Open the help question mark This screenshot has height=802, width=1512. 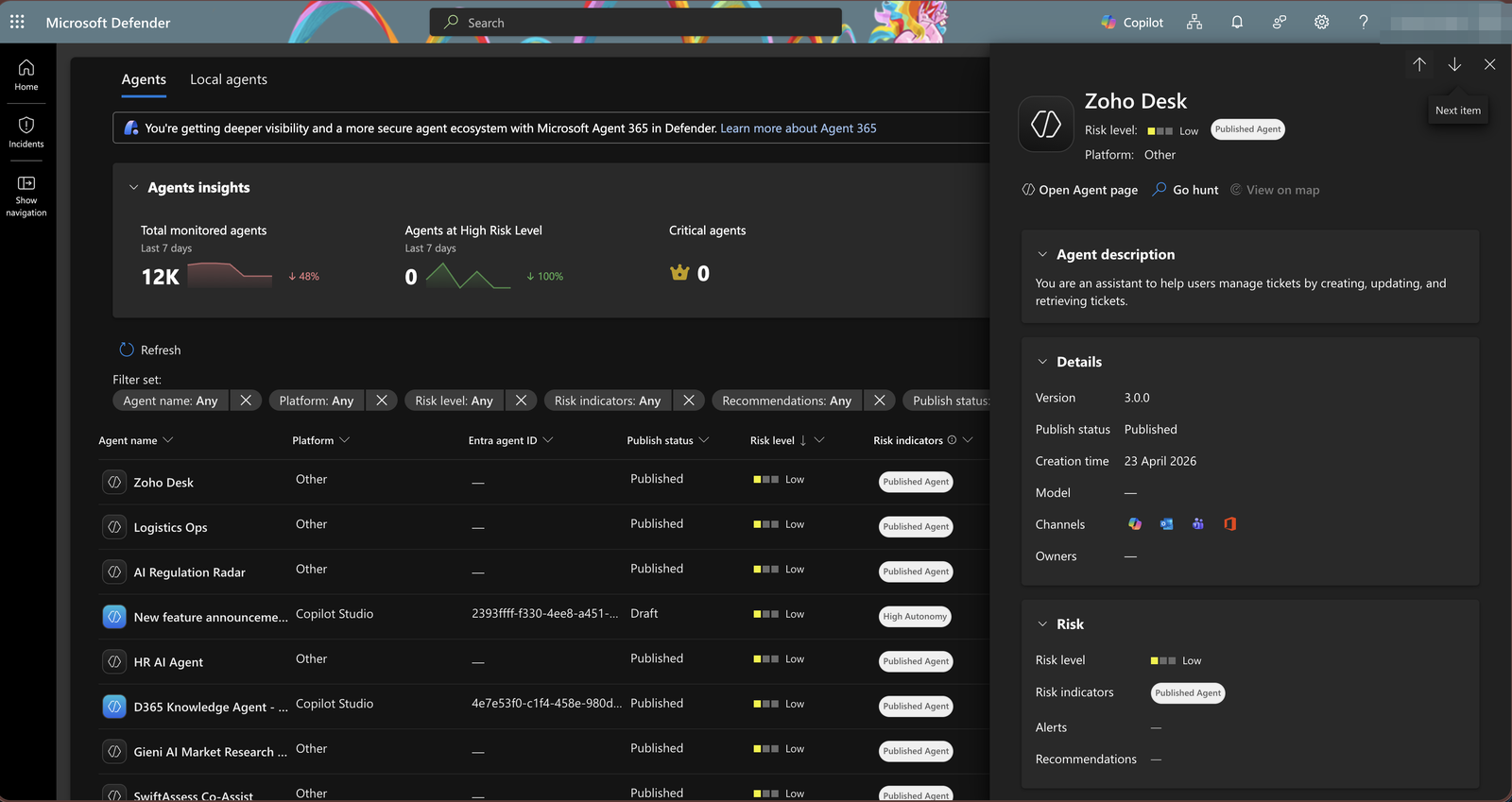(x=1363, y=22)
